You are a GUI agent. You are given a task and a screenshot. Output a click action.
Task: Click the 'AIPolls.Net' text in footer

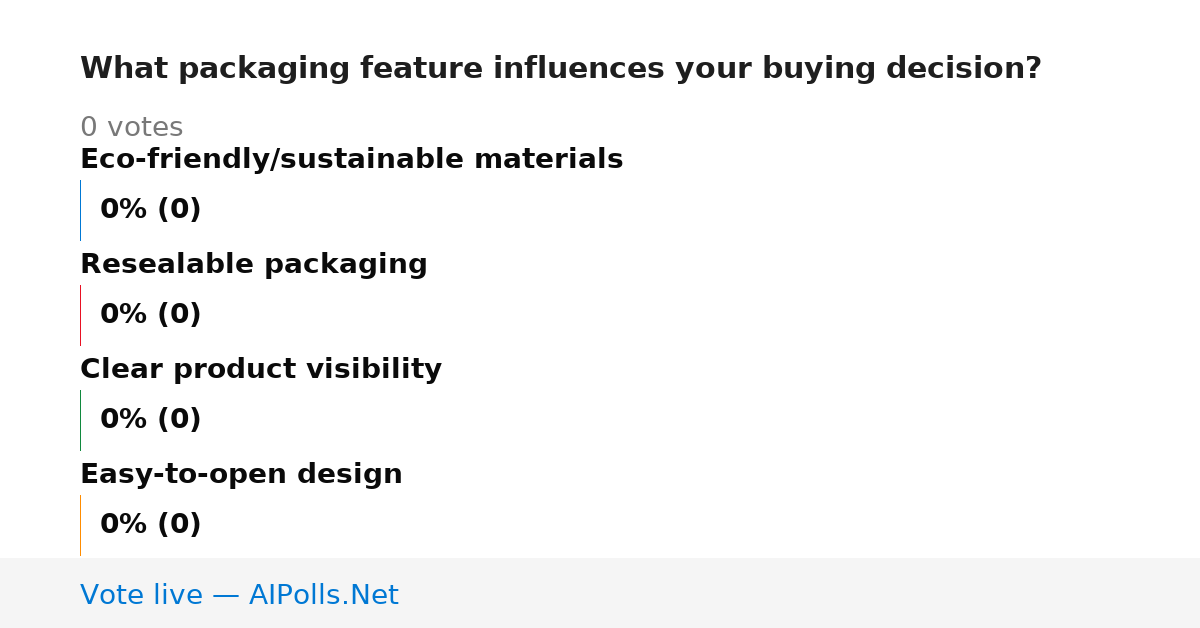tap(324, 595)
